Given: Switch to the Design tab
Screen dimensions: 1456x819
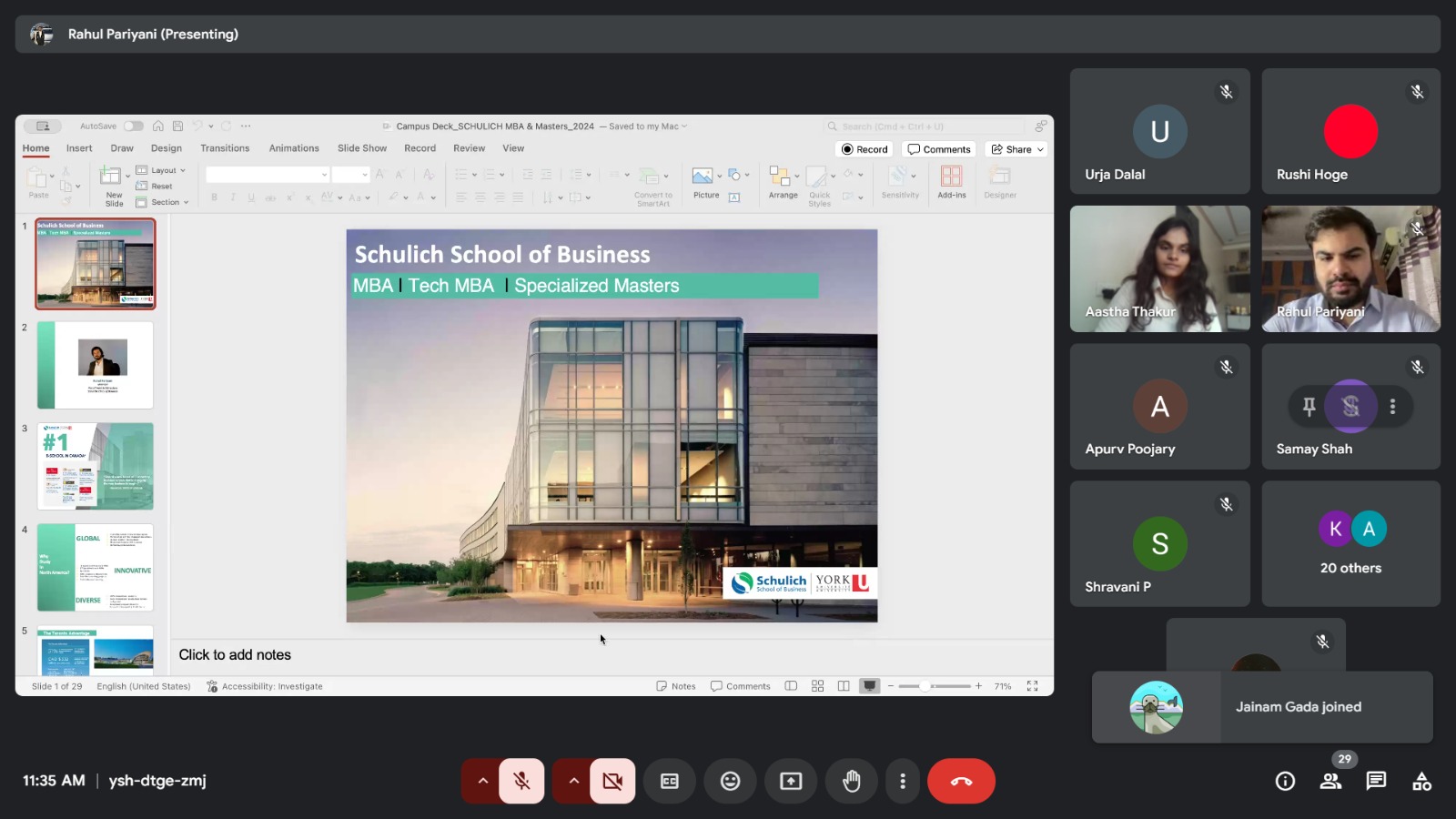Looking at the screenshot, I should pyautogui.click(x=167, y=148).
